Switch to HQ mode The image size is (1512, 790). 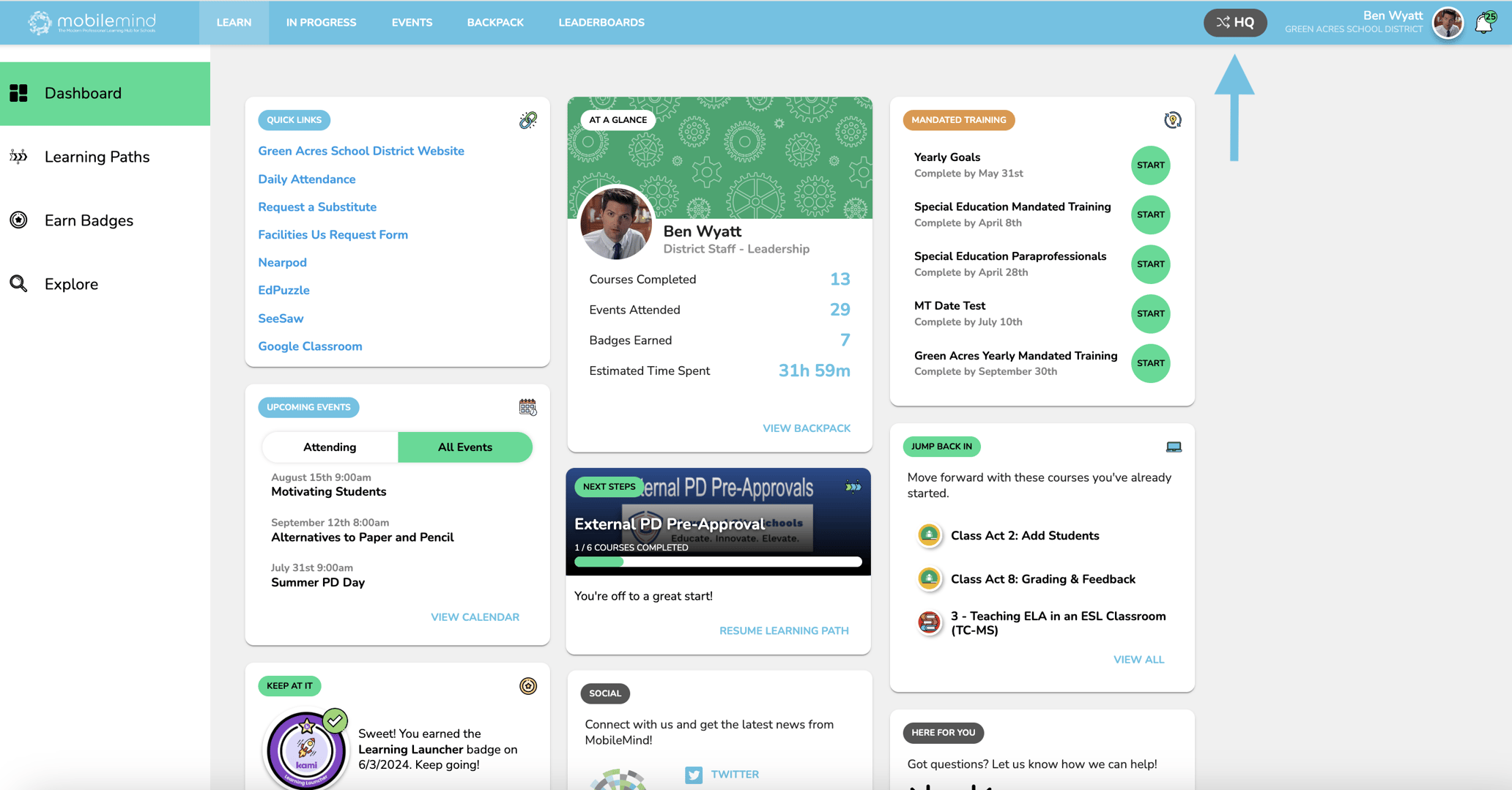pyautogui.click(x=1235, y=23)
